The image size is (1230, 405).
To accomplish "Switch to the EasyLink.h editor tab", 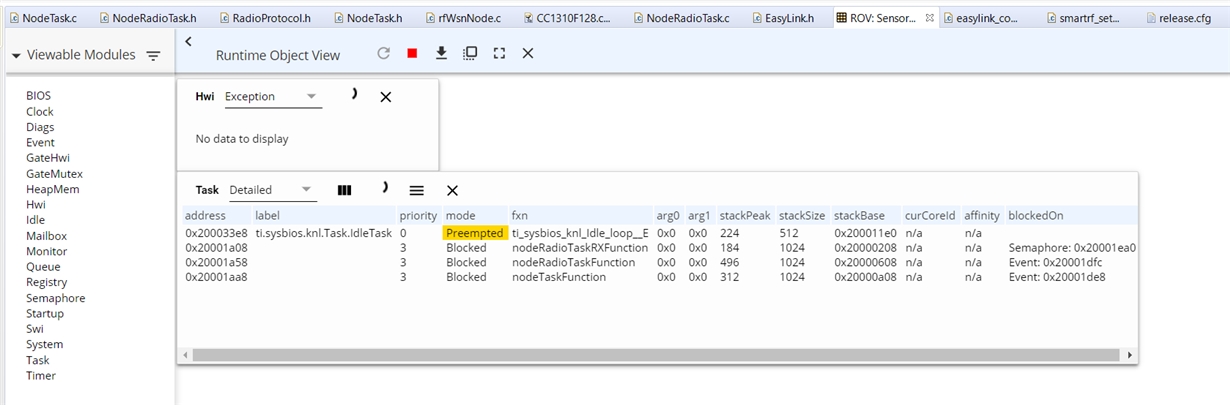I will click(x=795, y=18).
